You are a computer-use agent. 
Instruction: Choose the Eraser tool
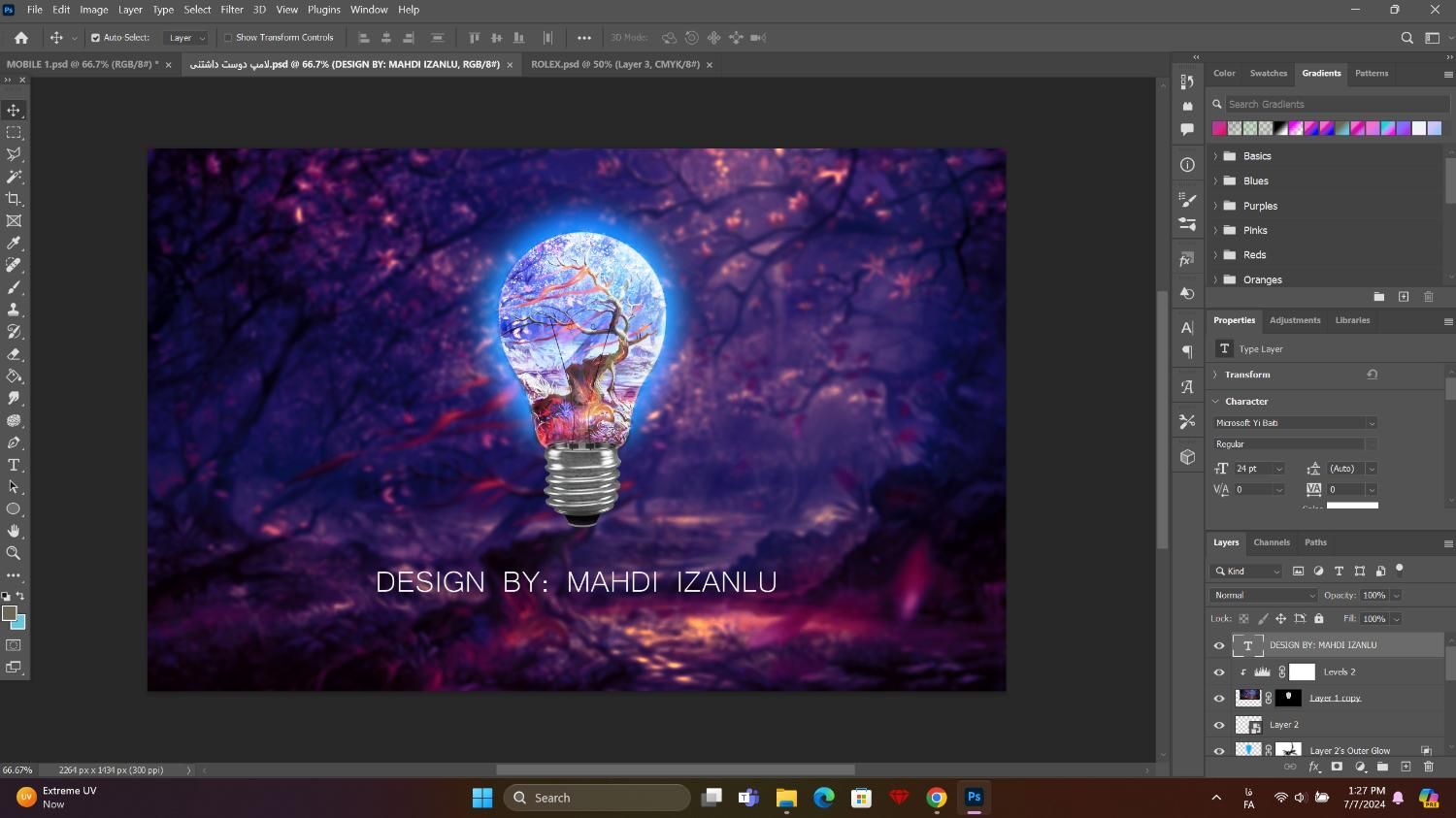tap(14, 354)
